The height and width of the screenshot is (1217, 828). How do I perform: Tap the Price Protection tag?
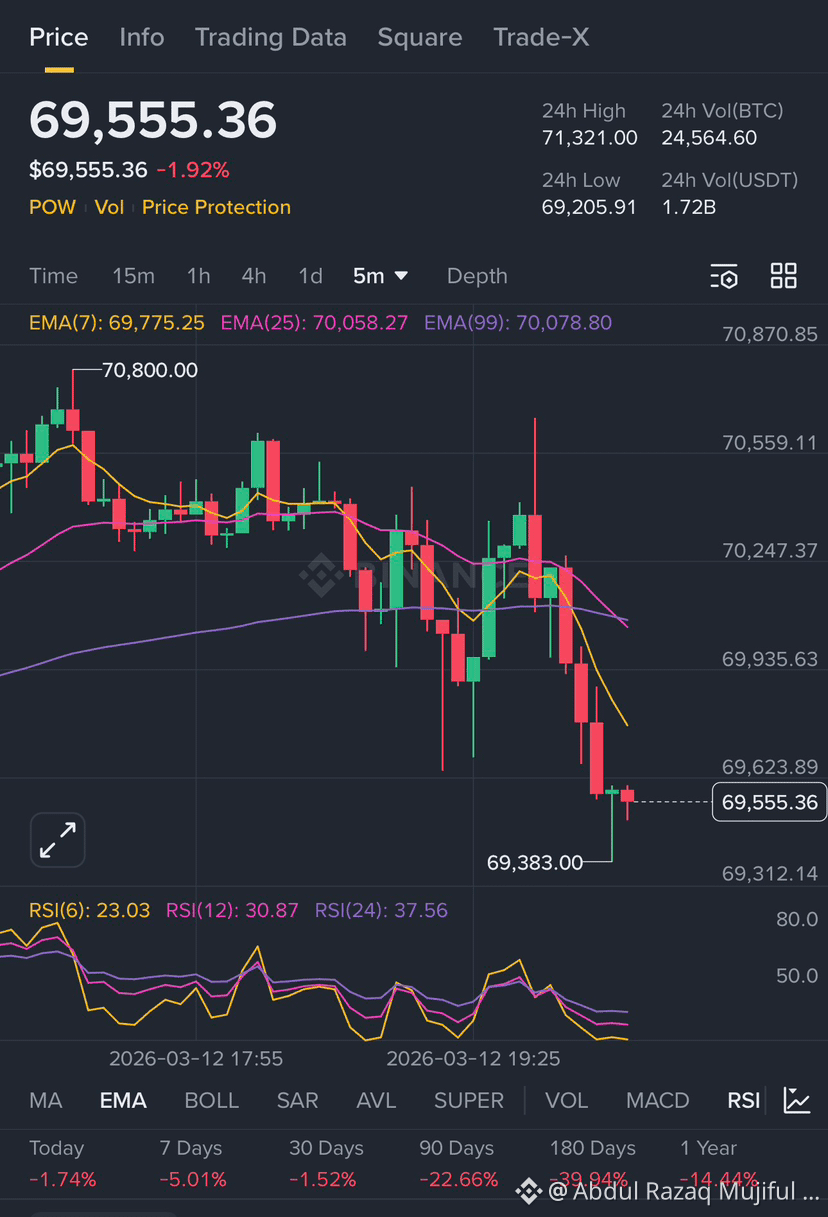[x=217, y=207]
